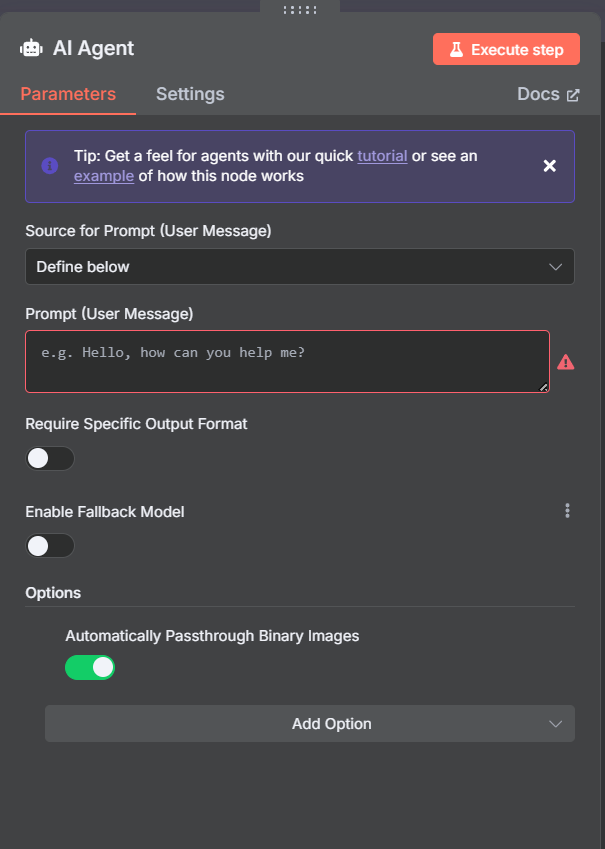
Task: Click the resize grip of the prompt textarea
Action: point(544,387)
